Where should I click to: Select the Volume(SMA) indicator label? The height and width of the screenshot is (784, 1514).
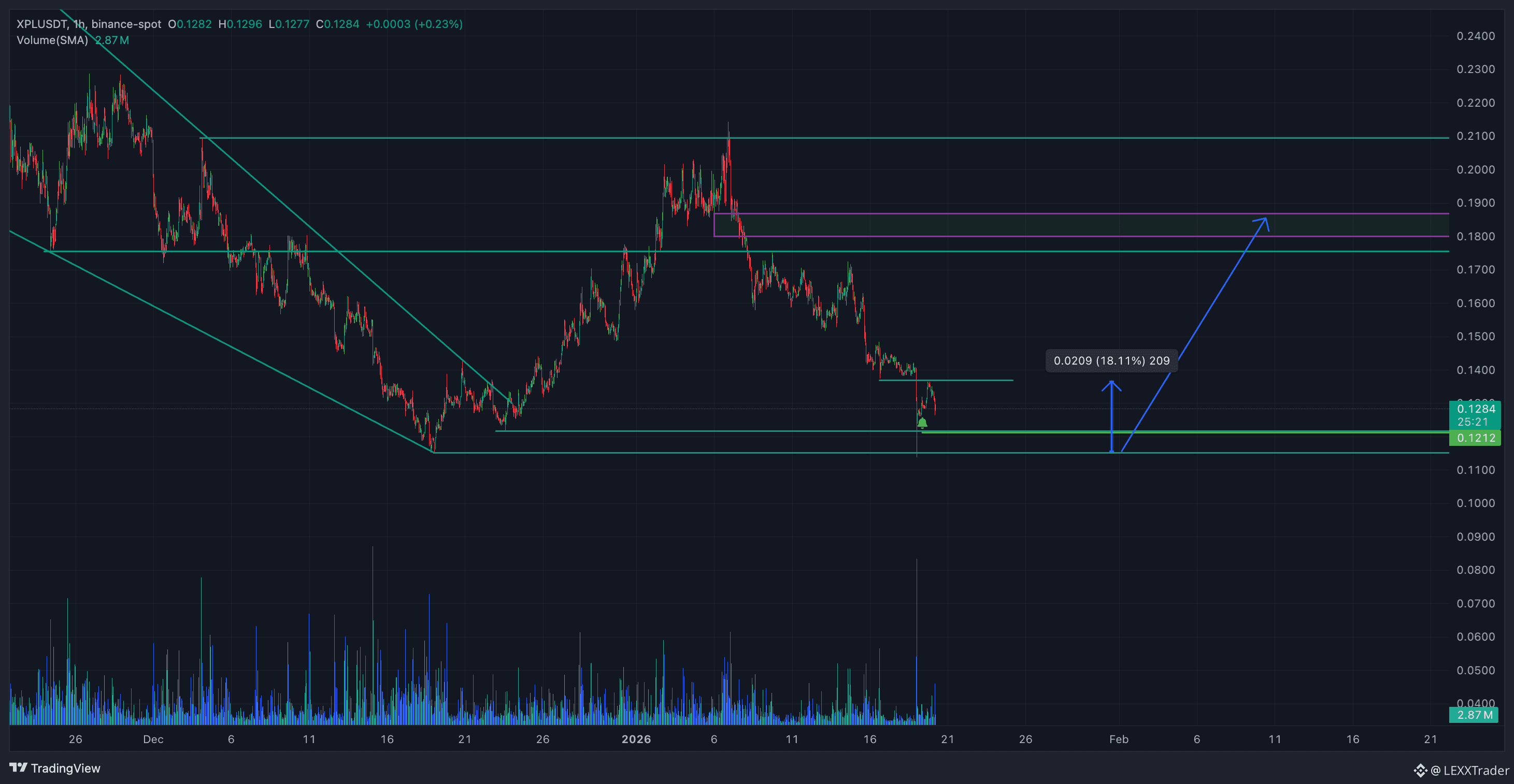52,40
